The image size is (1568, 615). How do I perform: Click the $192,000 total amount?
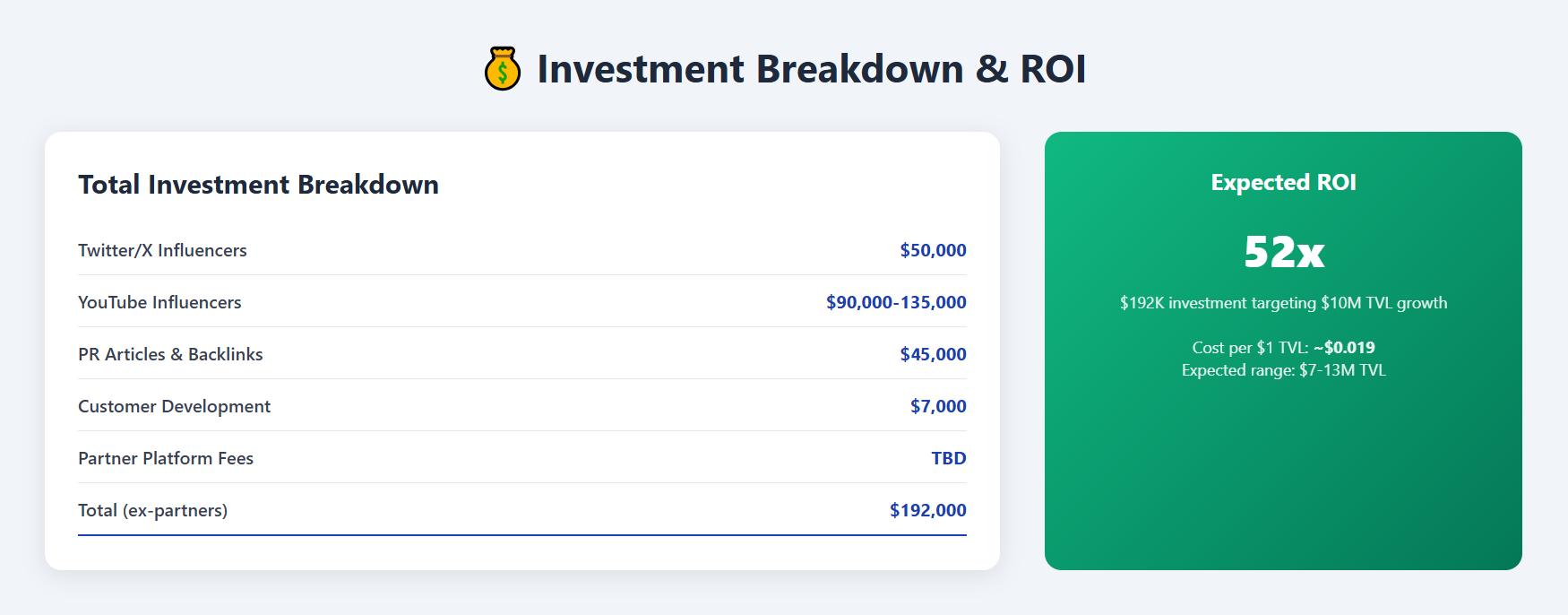[x=927, y=510]
